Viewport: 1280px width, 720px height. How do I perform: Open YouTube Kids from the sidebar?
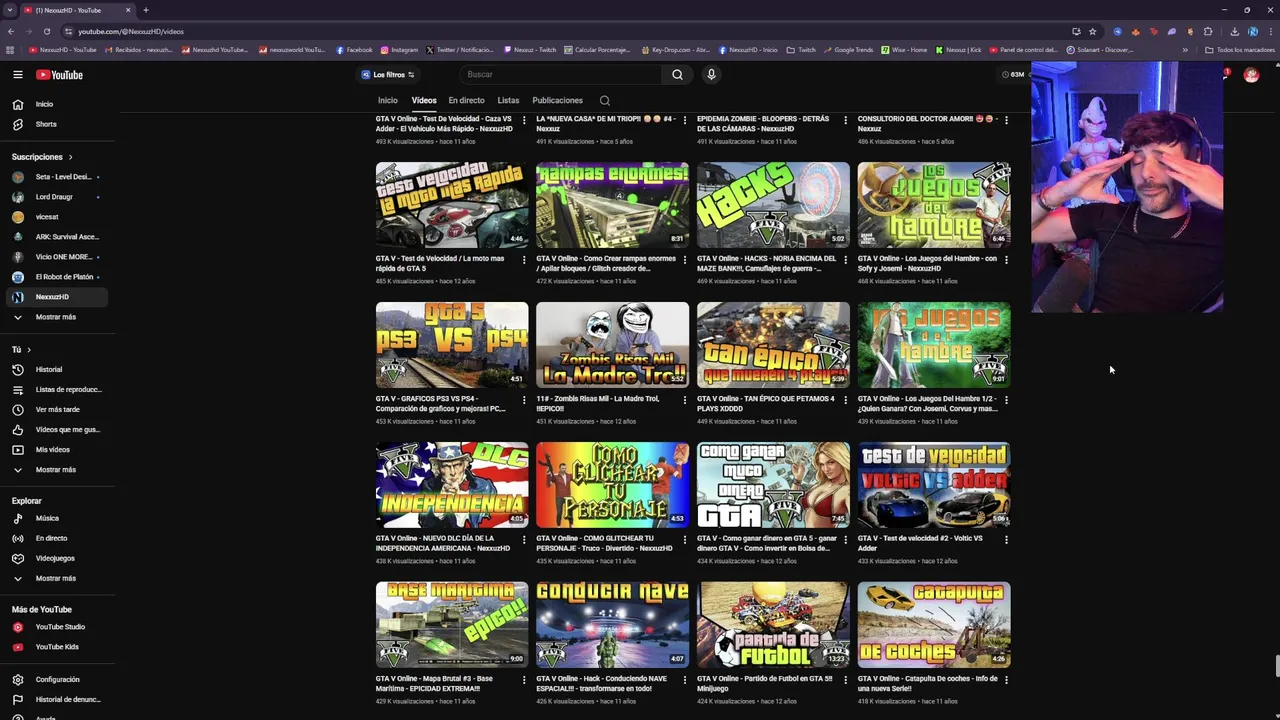tap(57, 647)
